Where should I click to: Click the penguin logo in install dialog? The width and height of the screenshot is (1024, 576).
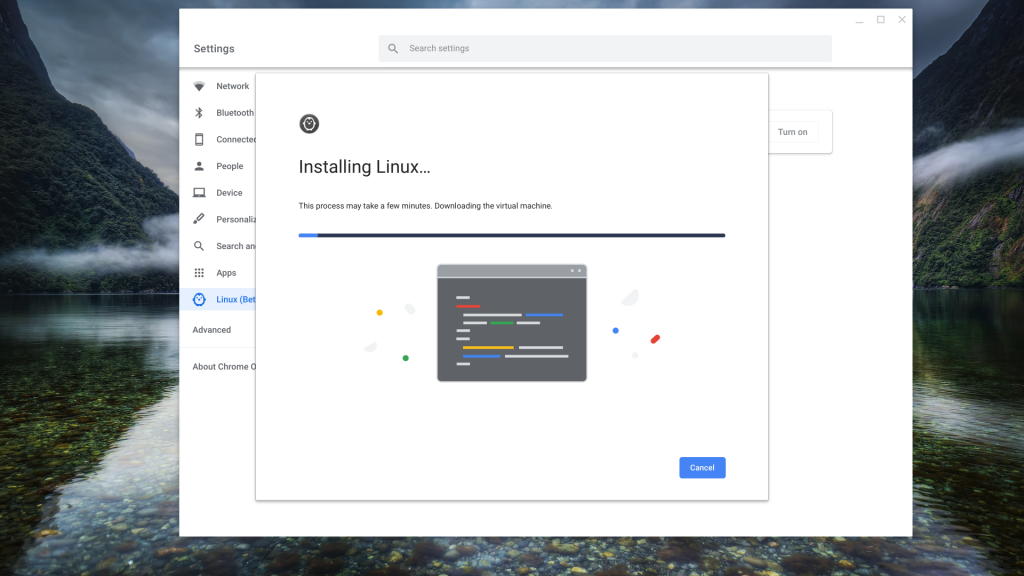coord(309,124)
